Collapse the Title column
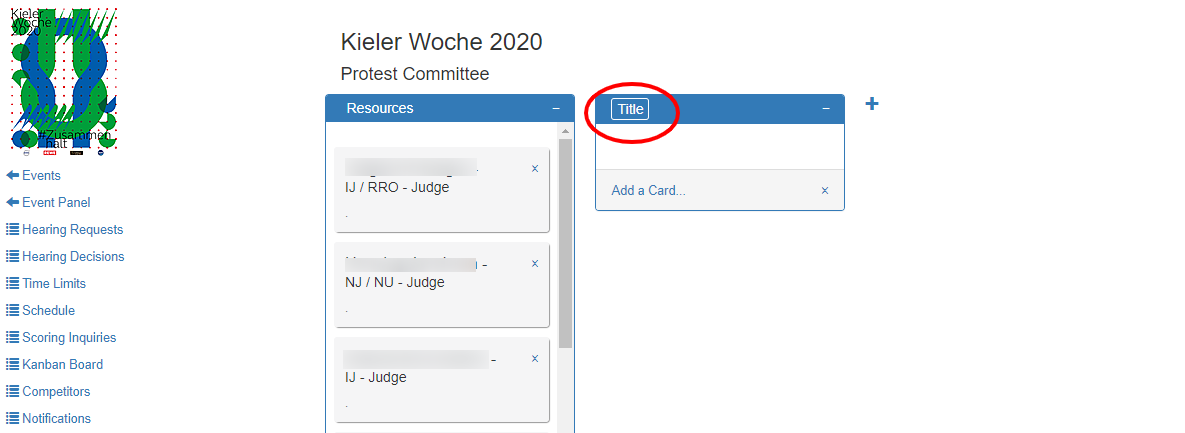 pos(826,109)
